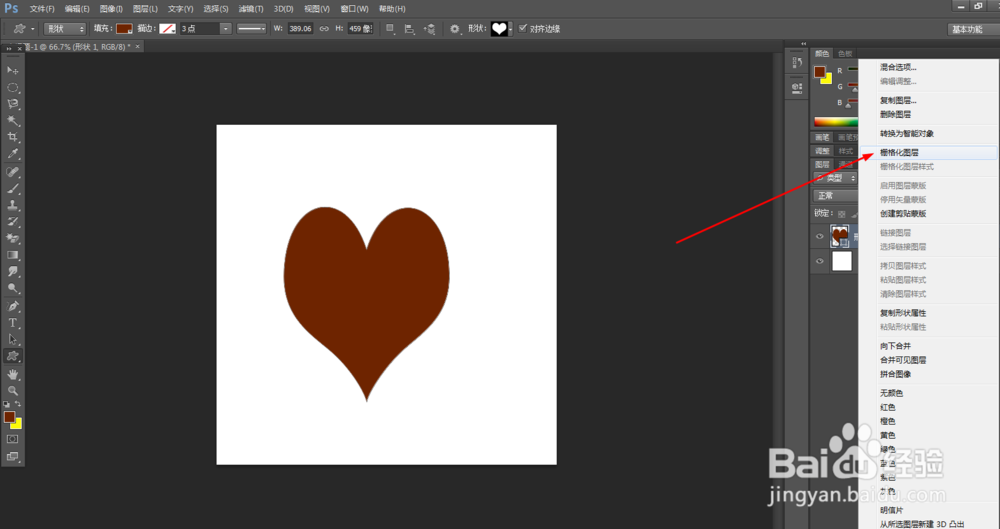Viewport: 1000px width, 529px height.
Task: Select the Horizontal Type tool
Action: click(13, 323)
